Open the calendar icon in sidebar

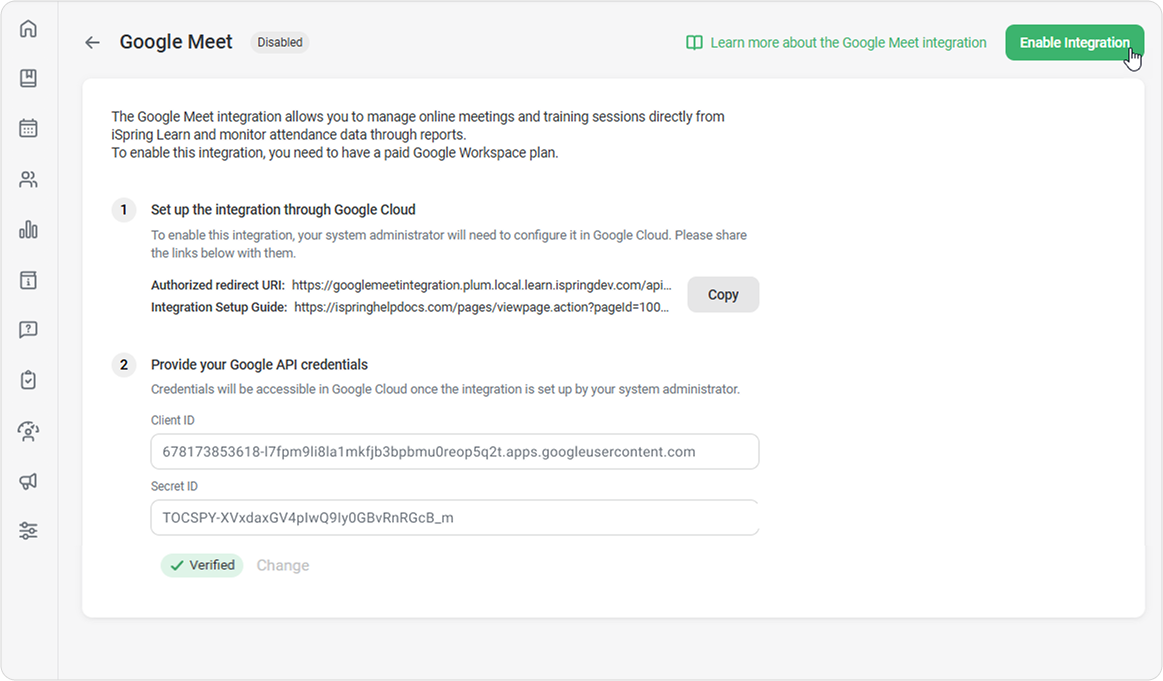28,128
